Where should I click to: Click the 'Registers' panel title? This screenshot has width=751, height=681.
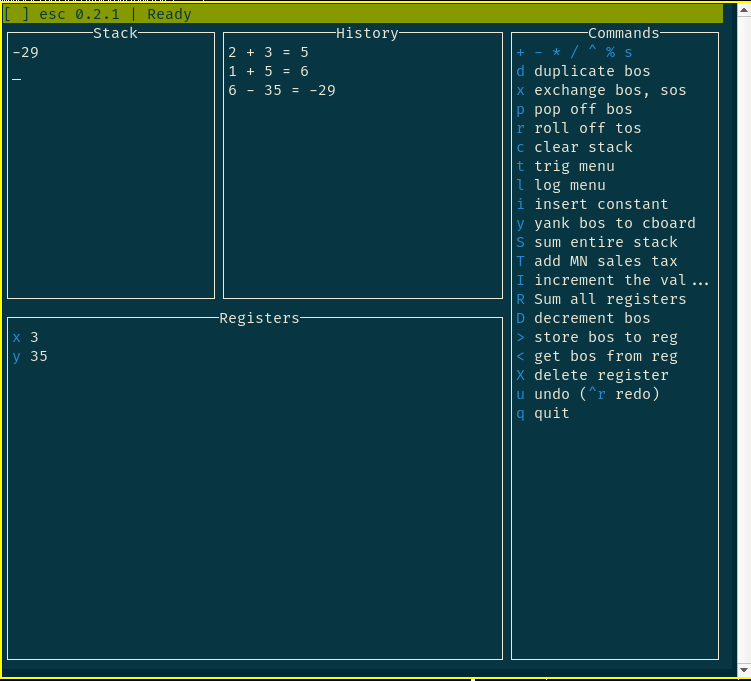coord(259,318)
